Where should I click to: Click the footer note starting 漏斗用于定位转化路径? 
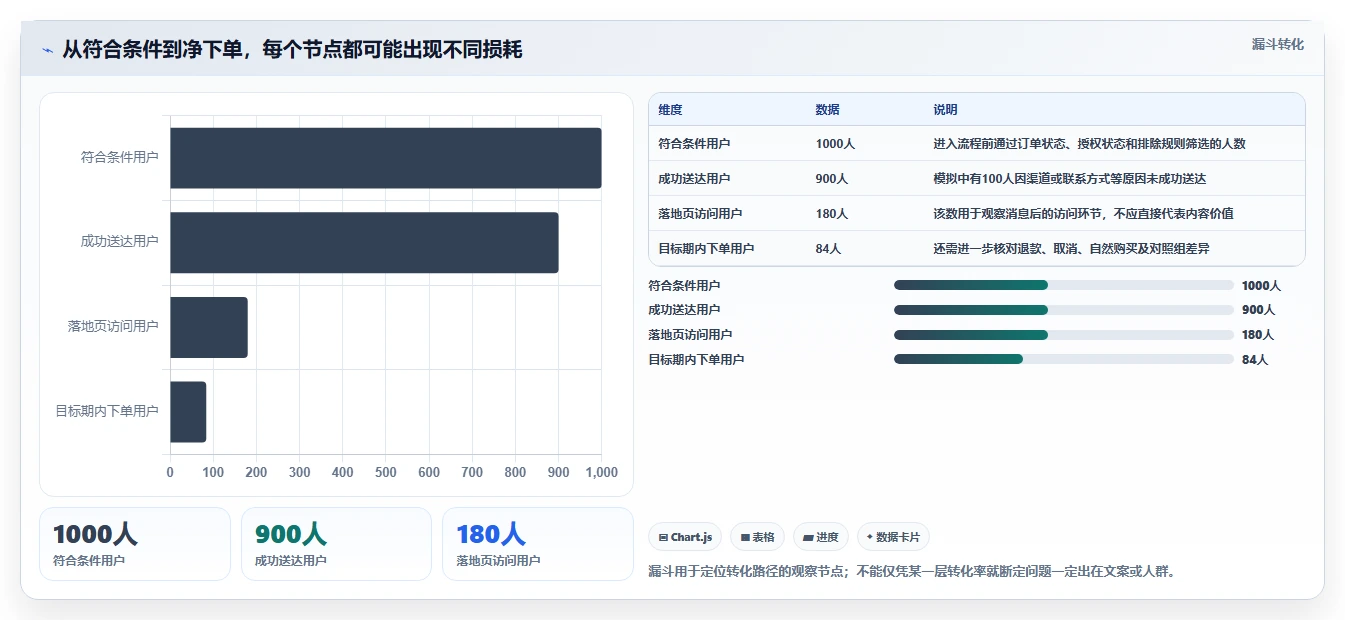pyautogui.click(x=913, y=572)
